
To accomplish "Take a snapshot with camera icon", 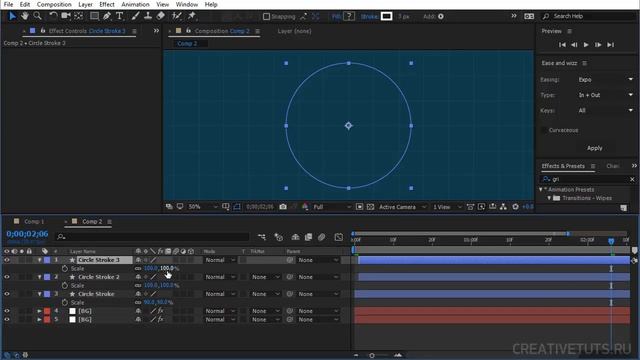I will click(x=283, y=207).
